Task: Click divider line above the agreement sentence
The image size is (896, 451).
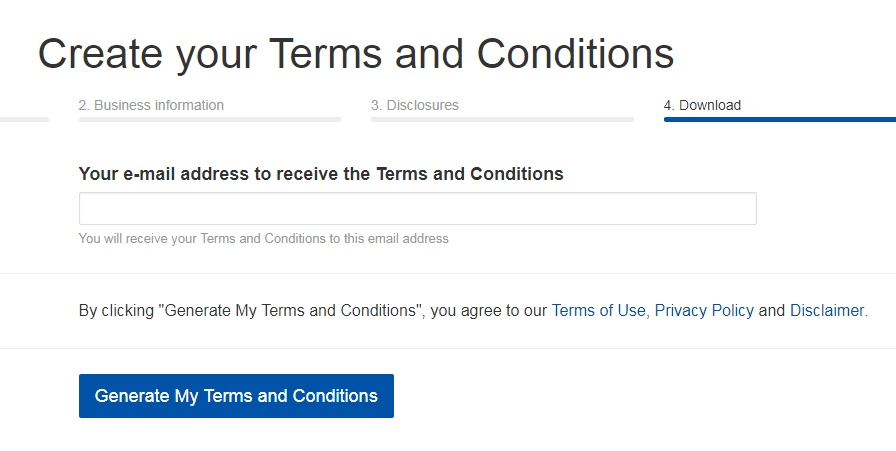Action: (x=448, y=273)
